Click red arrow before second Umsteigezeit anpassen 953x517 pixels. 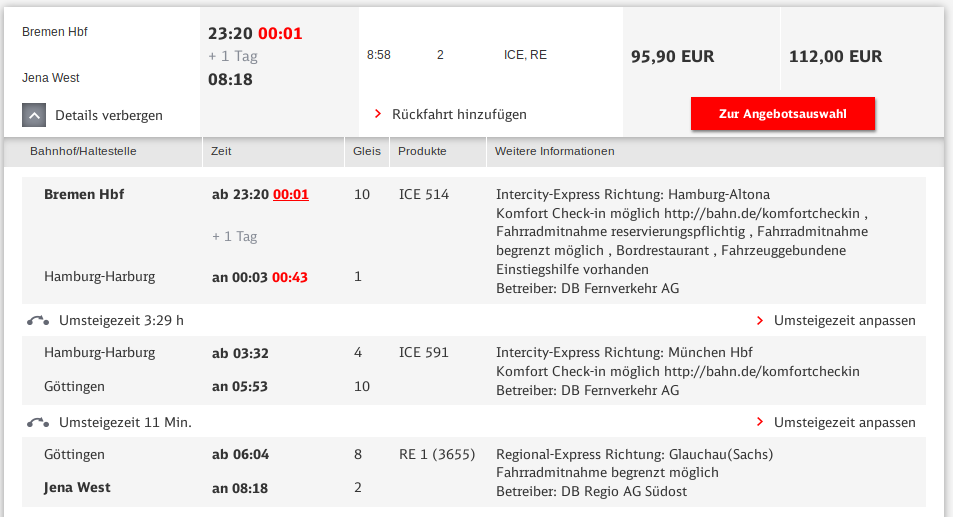tap(760, 422)
